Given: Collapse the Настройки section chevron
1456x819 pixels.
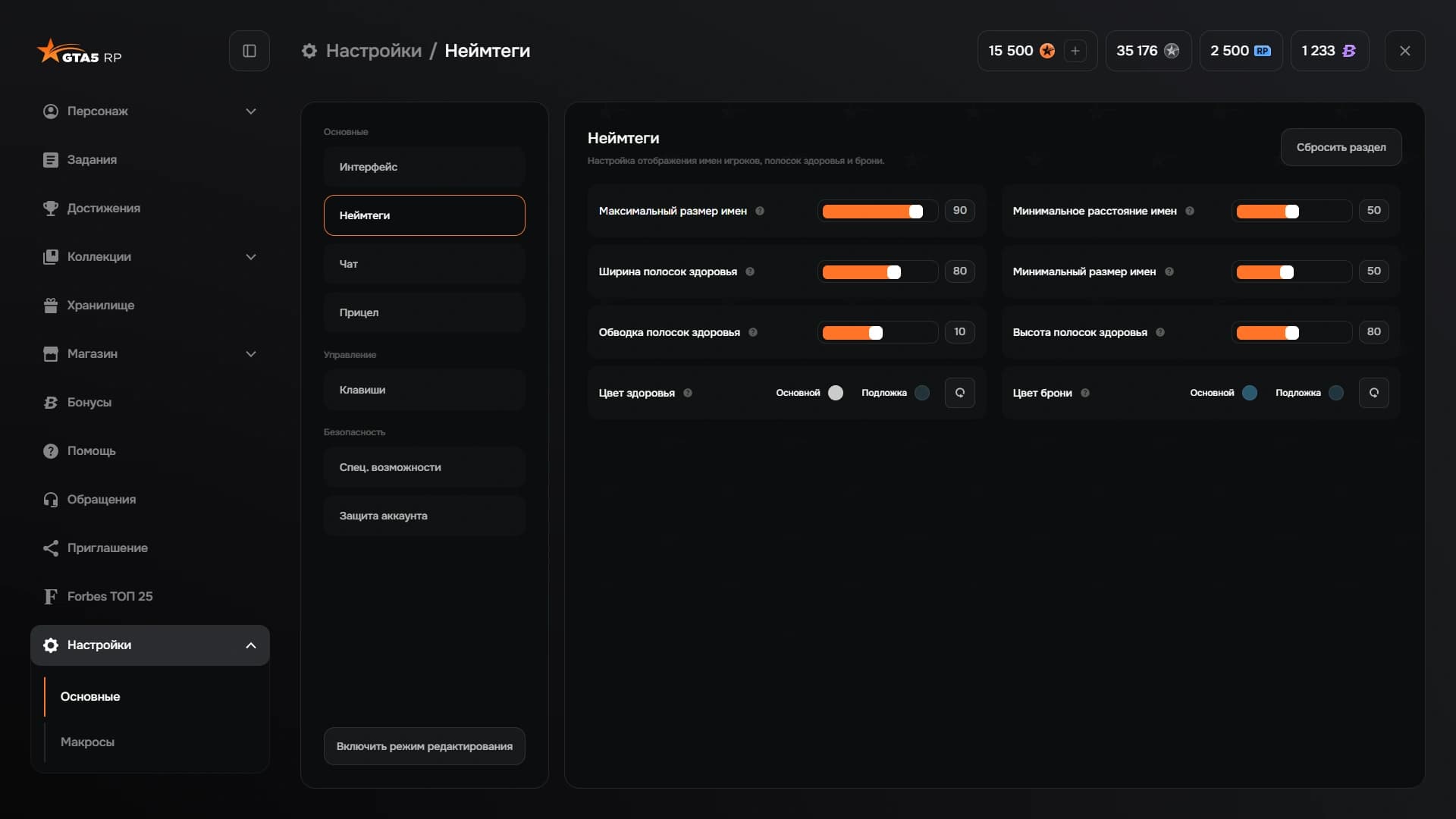Looking at the screenshot, I should tap(251, 645).
